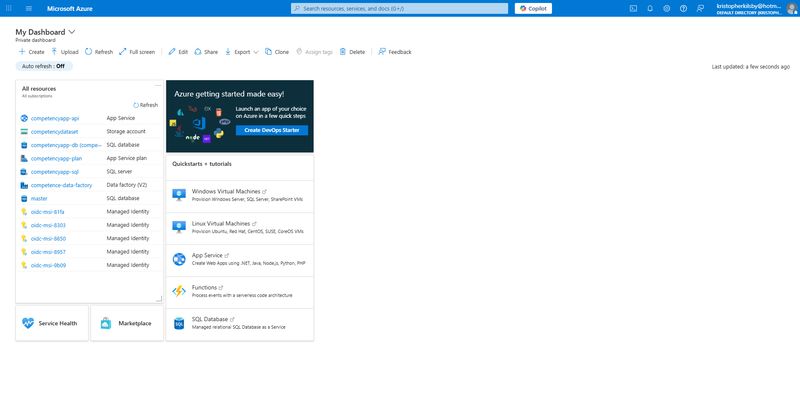The width and height of the screenshot is (800, 393).
Task: Toggle the Auto refresh Off pill
Action: [x=44, y=66]
